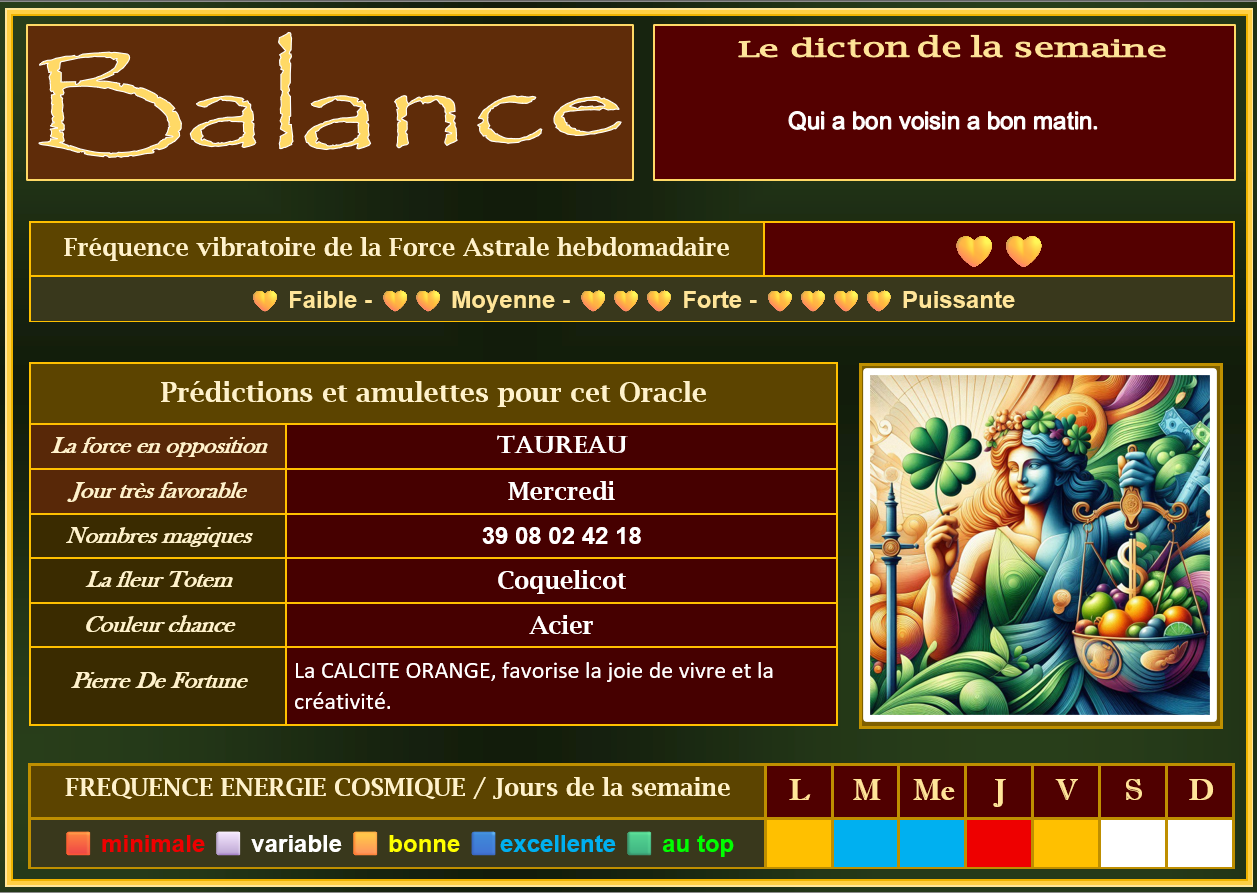Click the blue excellente legend square

[483, 844]
